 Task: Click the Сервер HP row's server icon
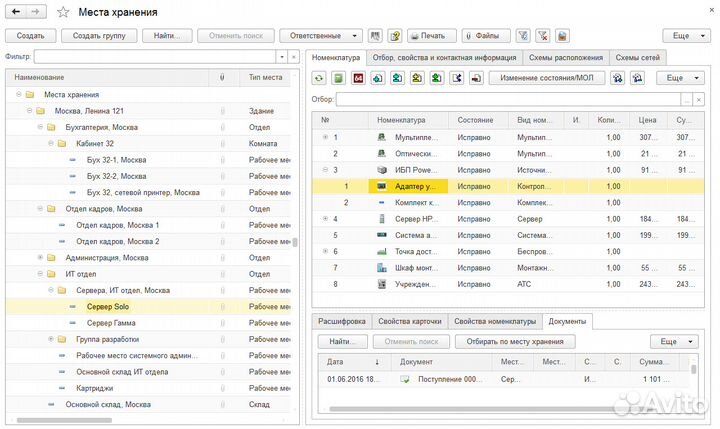click(382, 219)
